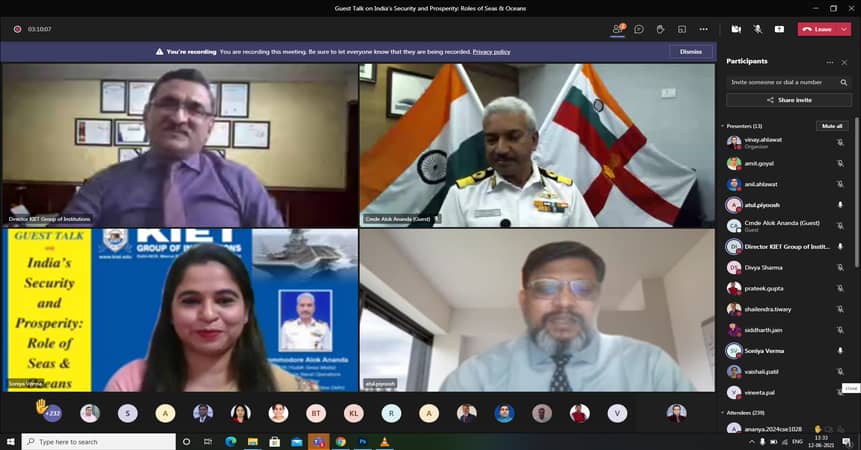Open Participants panel more options menu
The image size is (861, 450).
point(828,62)
